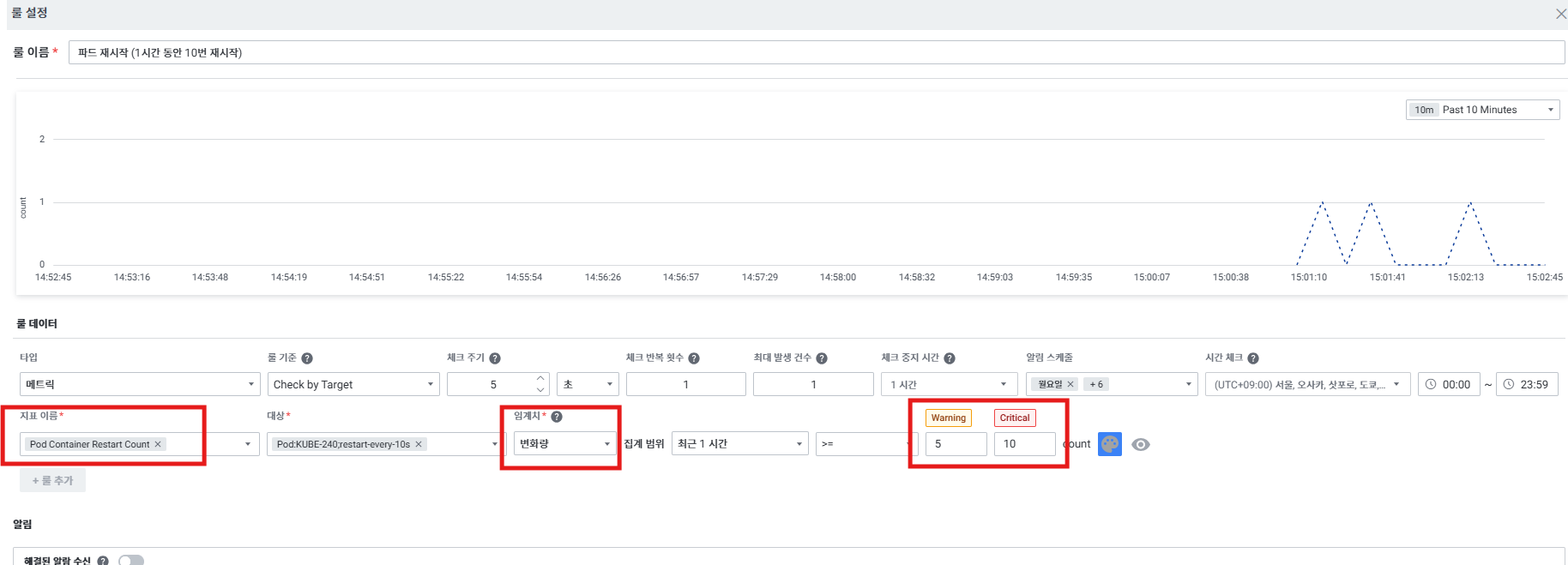Toggle visibility with the eye icon
The image size is (1568, 565).
coord(1140,444)
